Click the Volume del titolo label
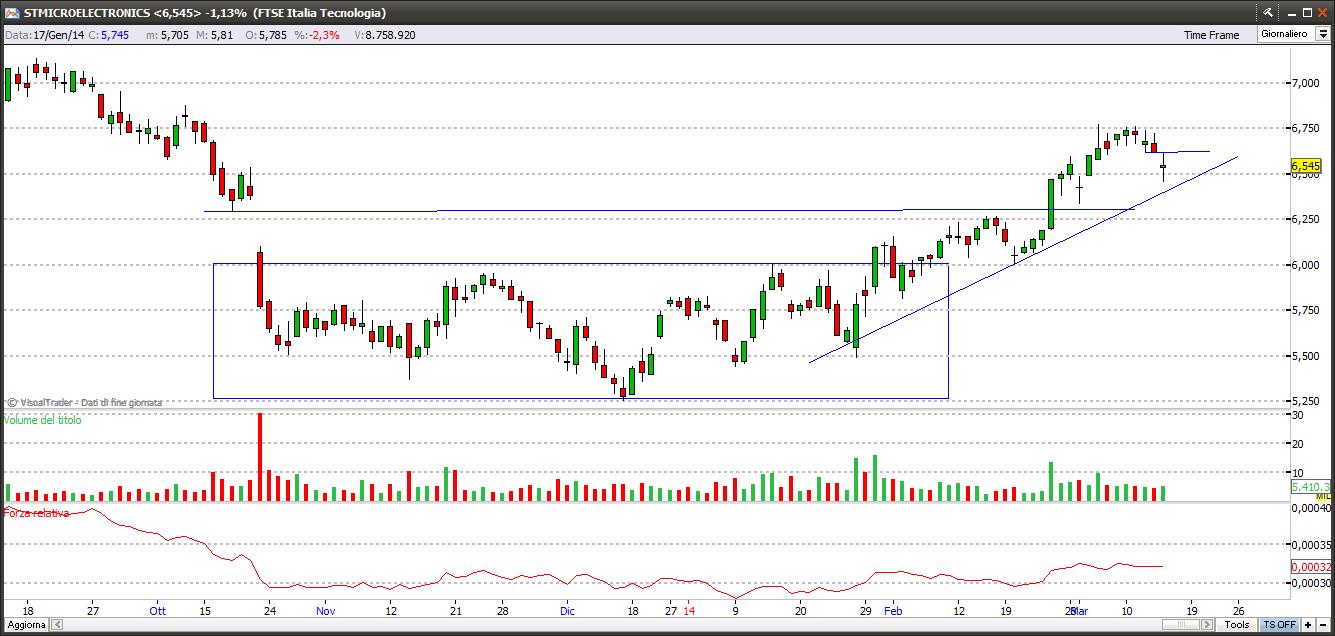Image resolution: width=1335 pixels, height=636 pixels. pos(43,420)
